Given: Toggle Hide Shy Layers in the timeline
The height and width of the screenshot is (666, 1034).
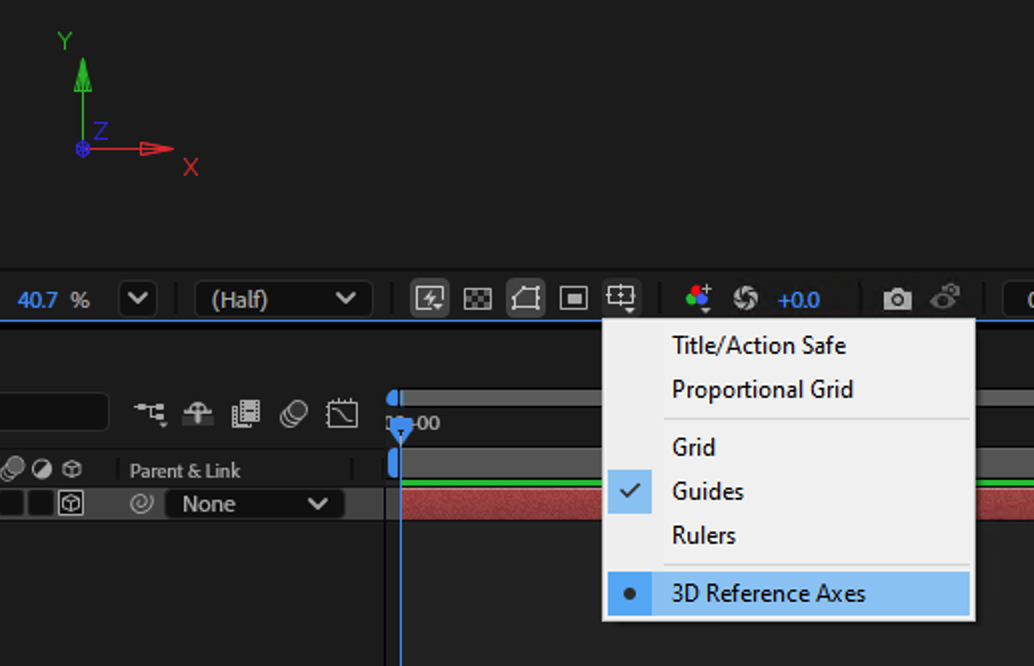Looking at the screenshot, I should [196, 412].
